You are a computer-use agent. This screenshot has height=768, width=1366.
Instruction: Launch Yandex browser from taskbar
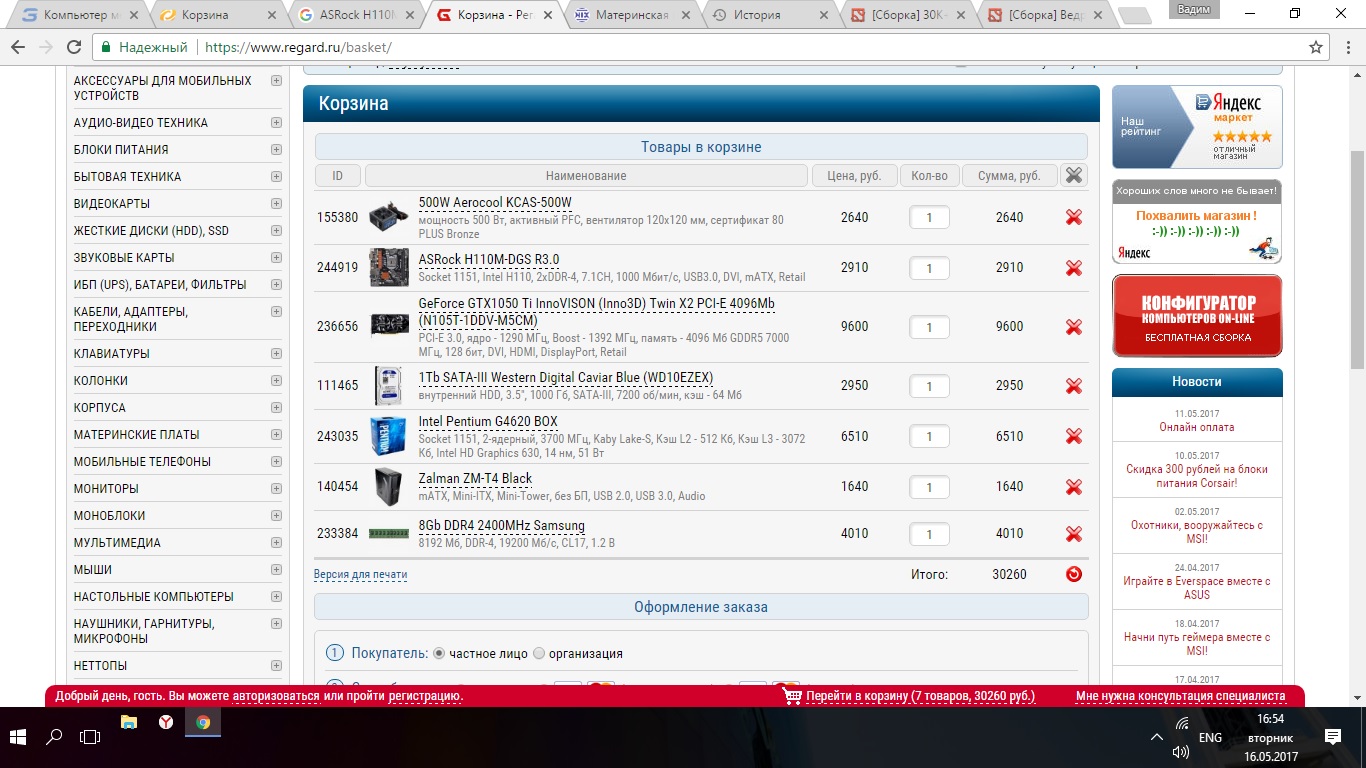(x=166, y=722)
